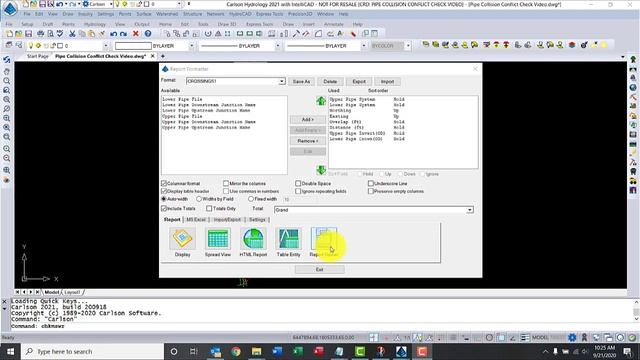Switch to the Layout1 tab
640x360 pixels.
pos(72,292)
